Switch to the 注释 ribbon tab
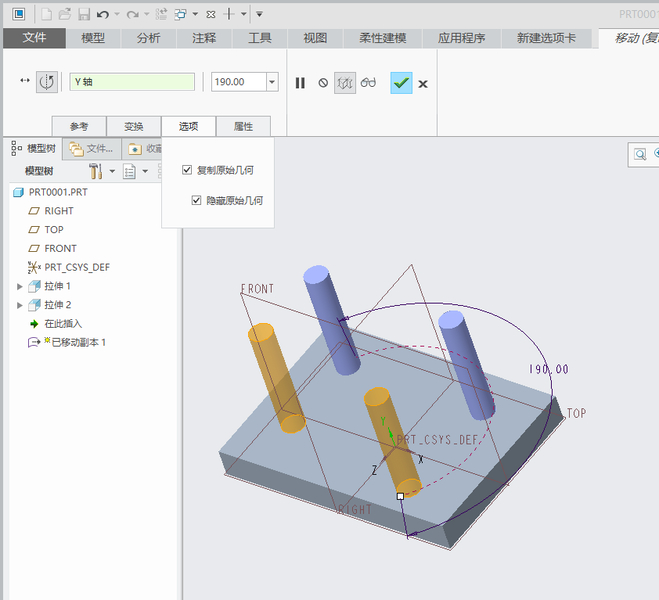Viewport: 659px width, 600px height. tap(204, 38)
